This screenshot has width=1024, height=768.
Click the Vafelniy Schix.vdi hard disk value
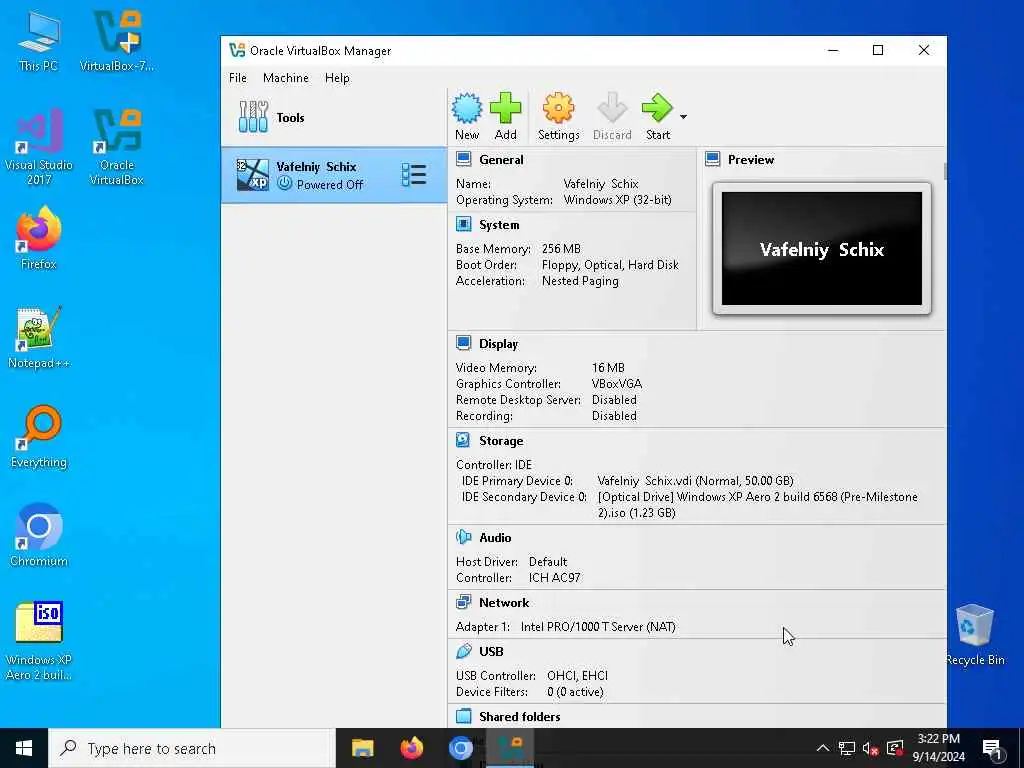tap(695, 481)
